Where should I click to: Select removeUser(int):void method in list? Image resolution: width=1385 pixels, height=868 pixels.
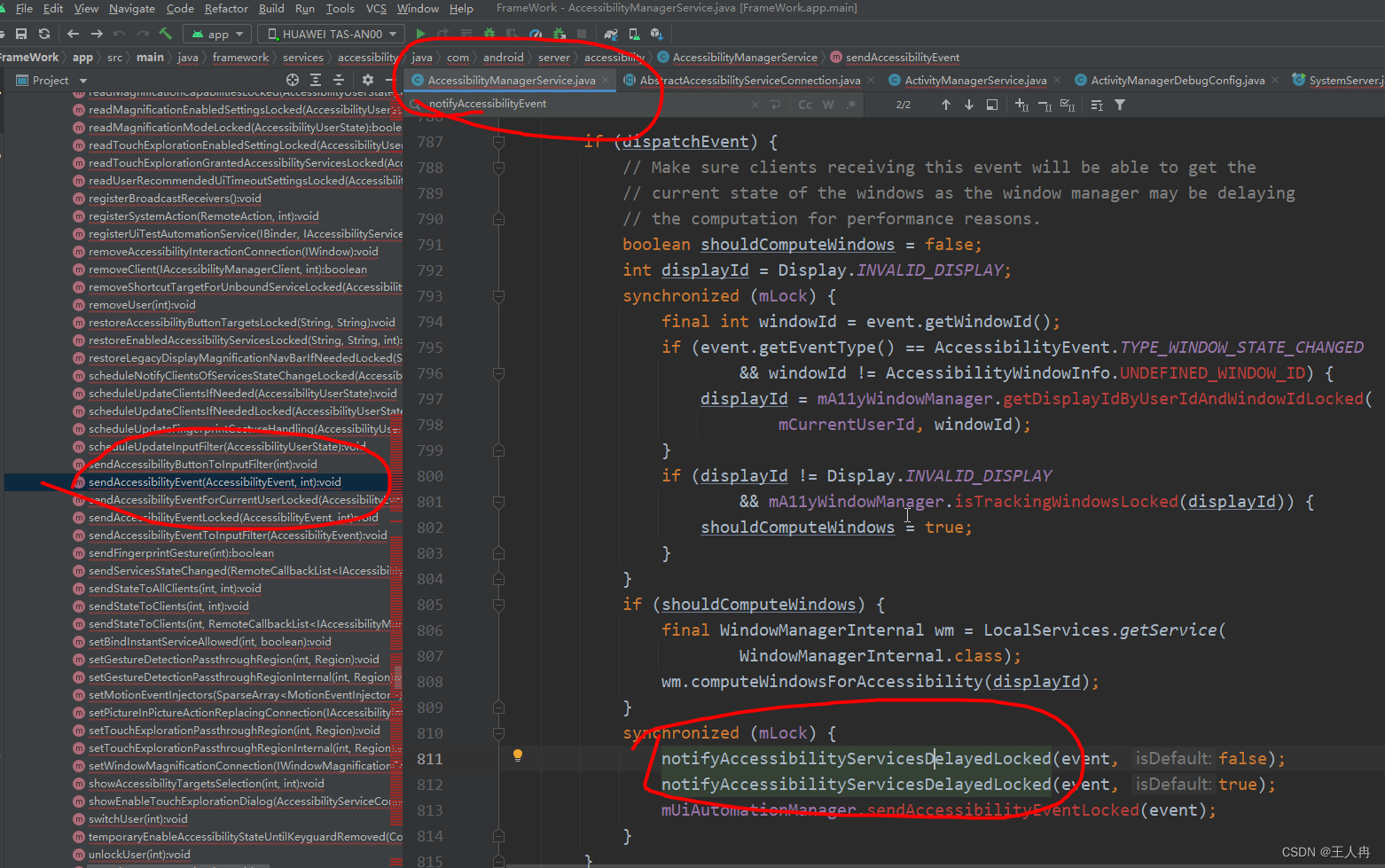(x=142, y=305)
